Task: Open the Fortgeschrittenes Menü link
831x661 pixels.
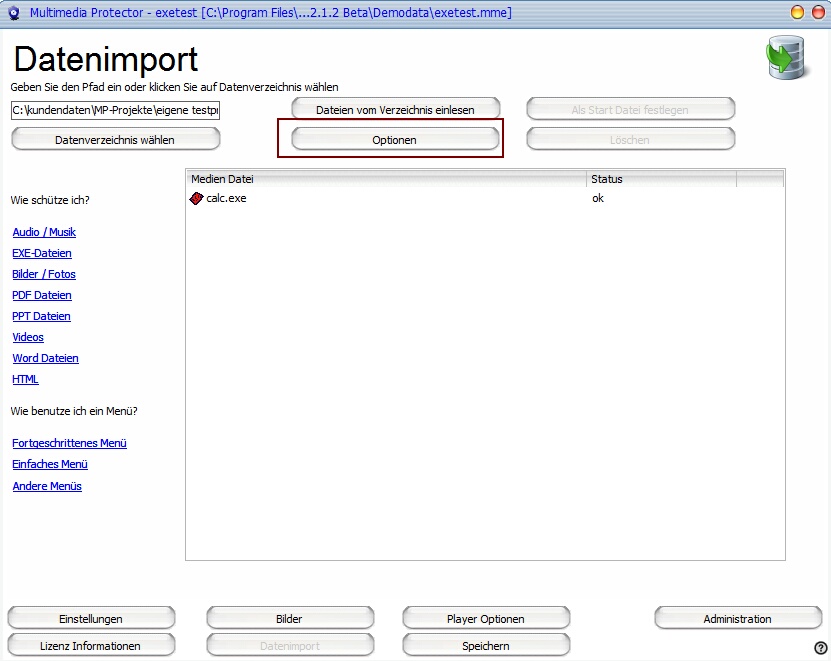Action: [x=69, y=443]
